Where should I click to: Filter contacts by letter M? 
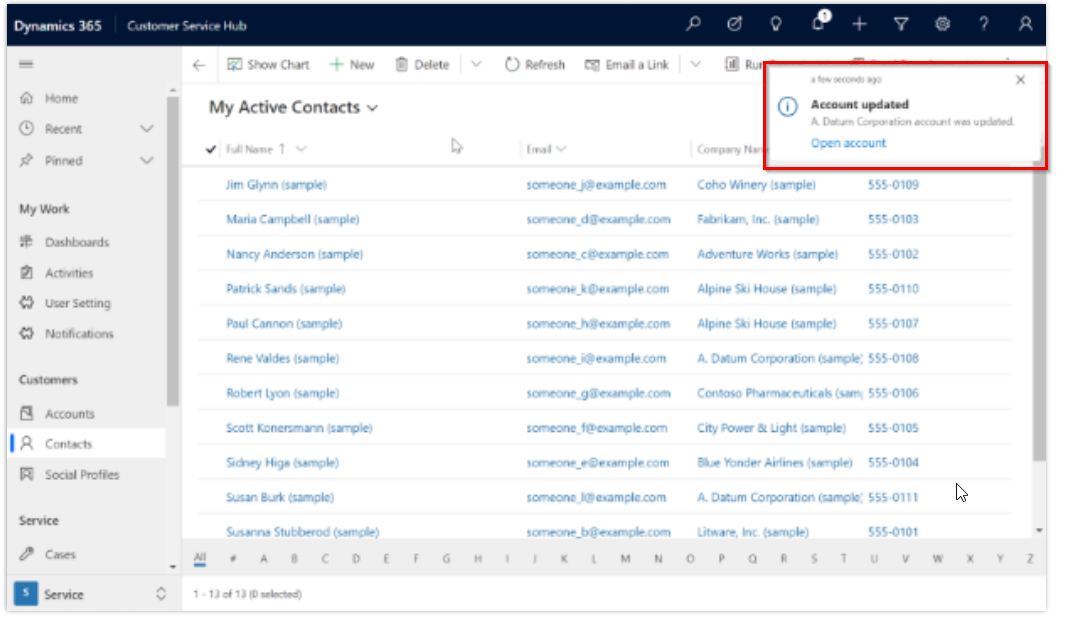tap(625, 559)
